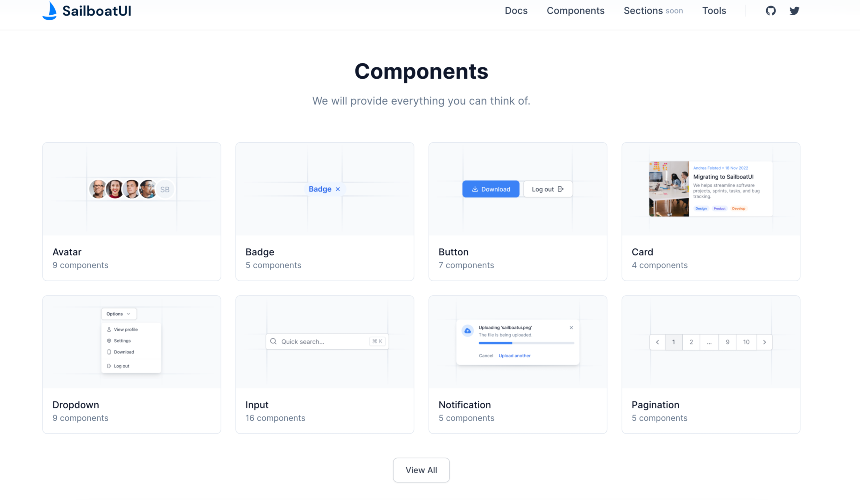
Task: Click the Card component title
Action: (642, 252)
